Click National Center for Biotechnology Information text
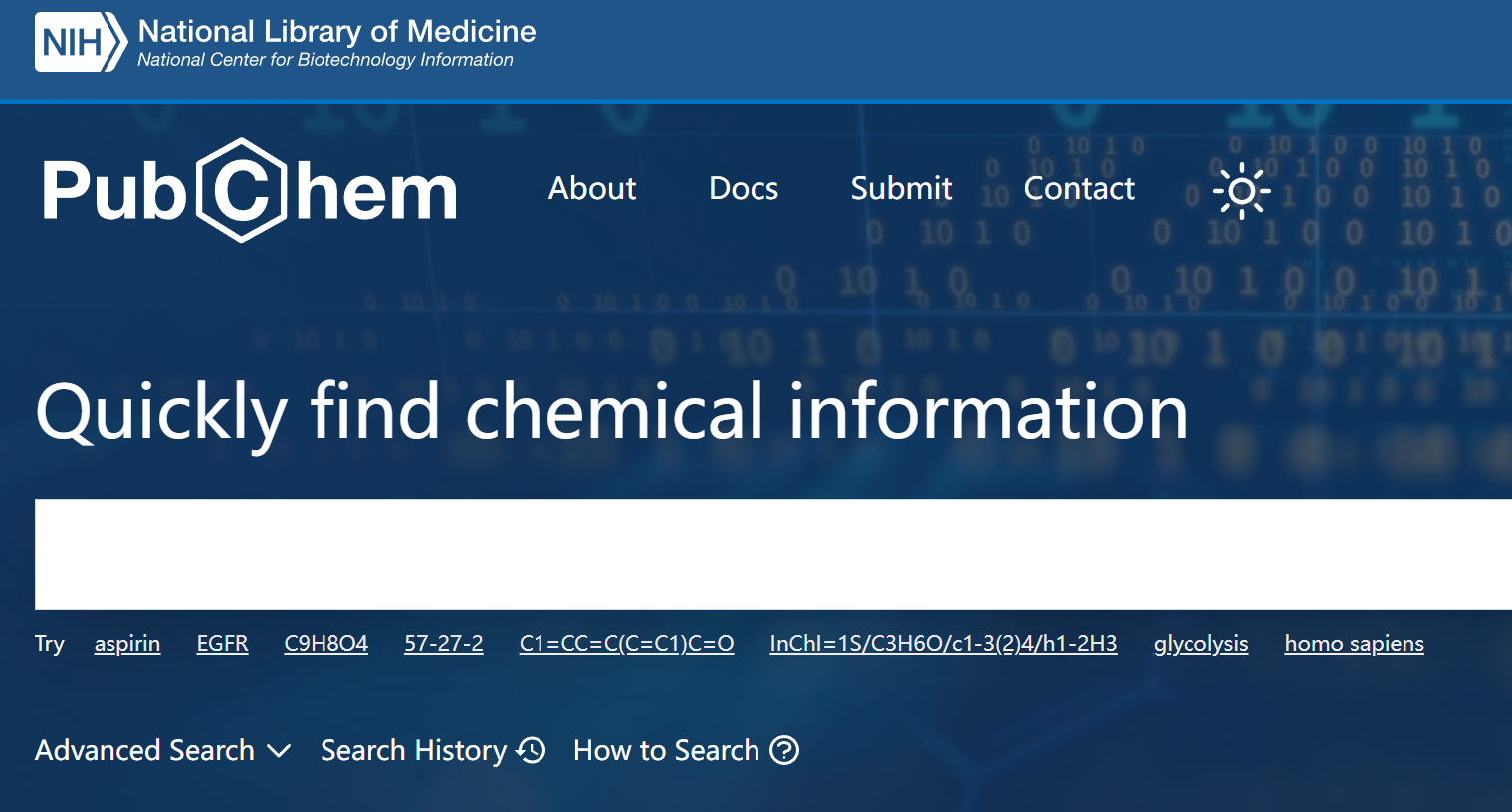Viewport: 1512px width, 812px height. [325, 60]
